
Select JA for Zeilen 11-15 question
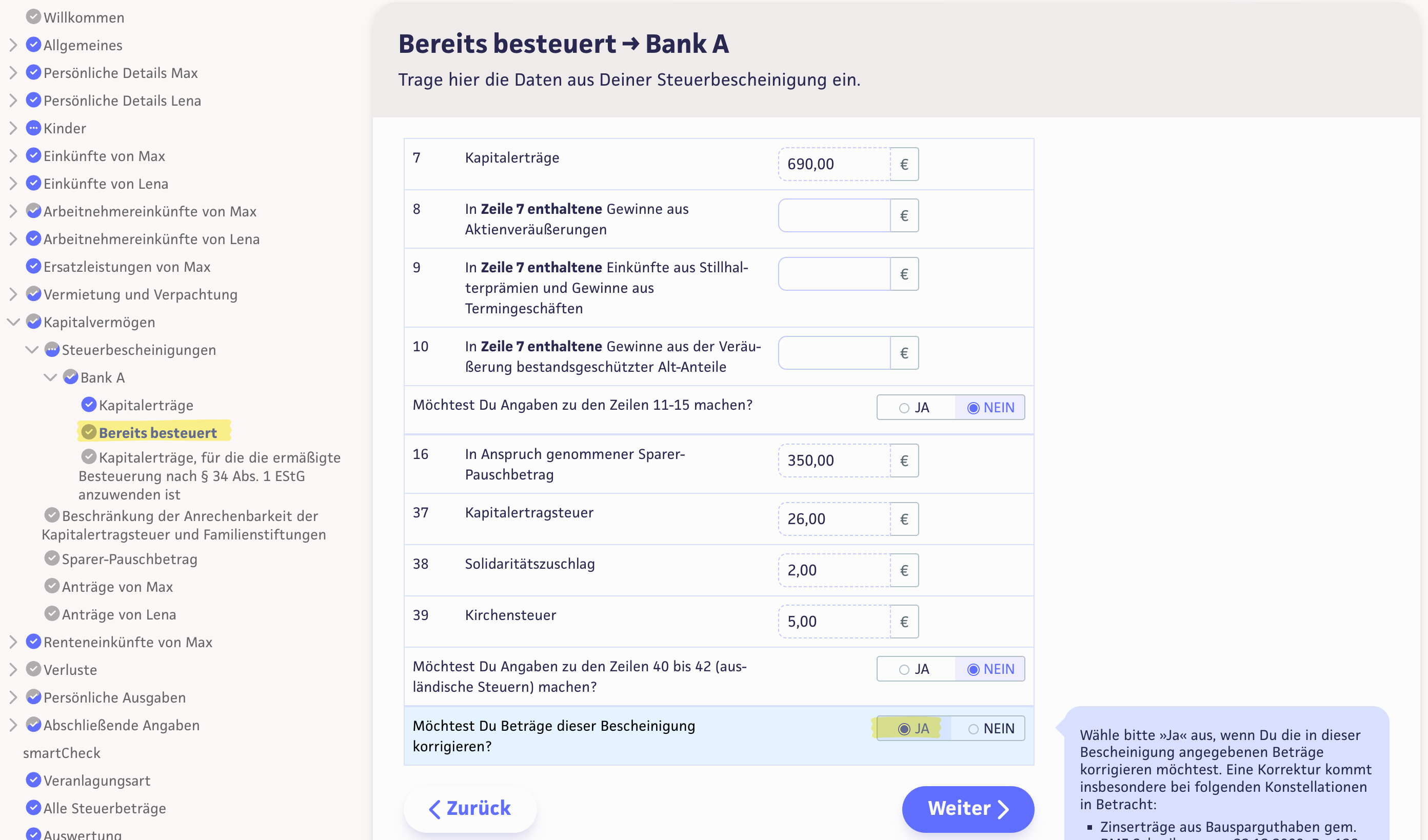click(914, 408)
